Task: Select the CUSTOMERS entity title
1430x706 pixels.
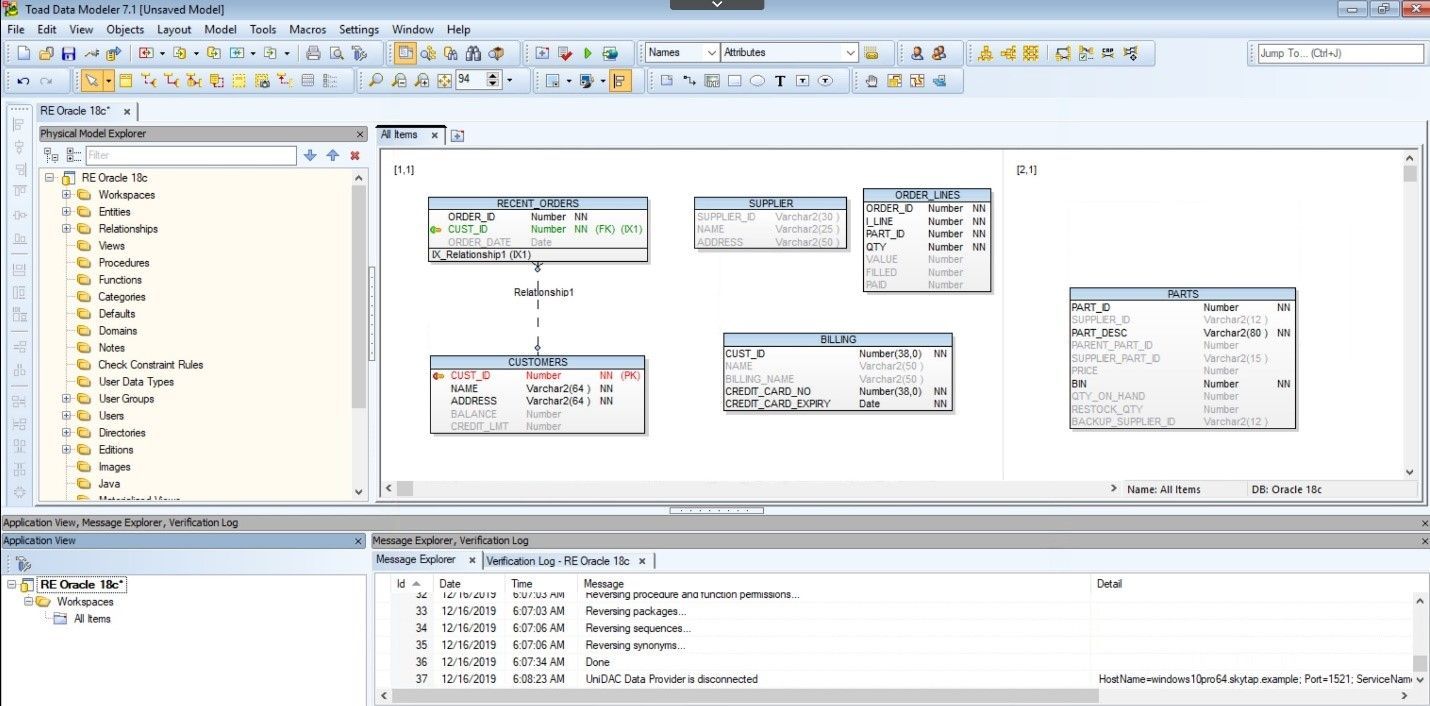Action: [x=538, y=362]
